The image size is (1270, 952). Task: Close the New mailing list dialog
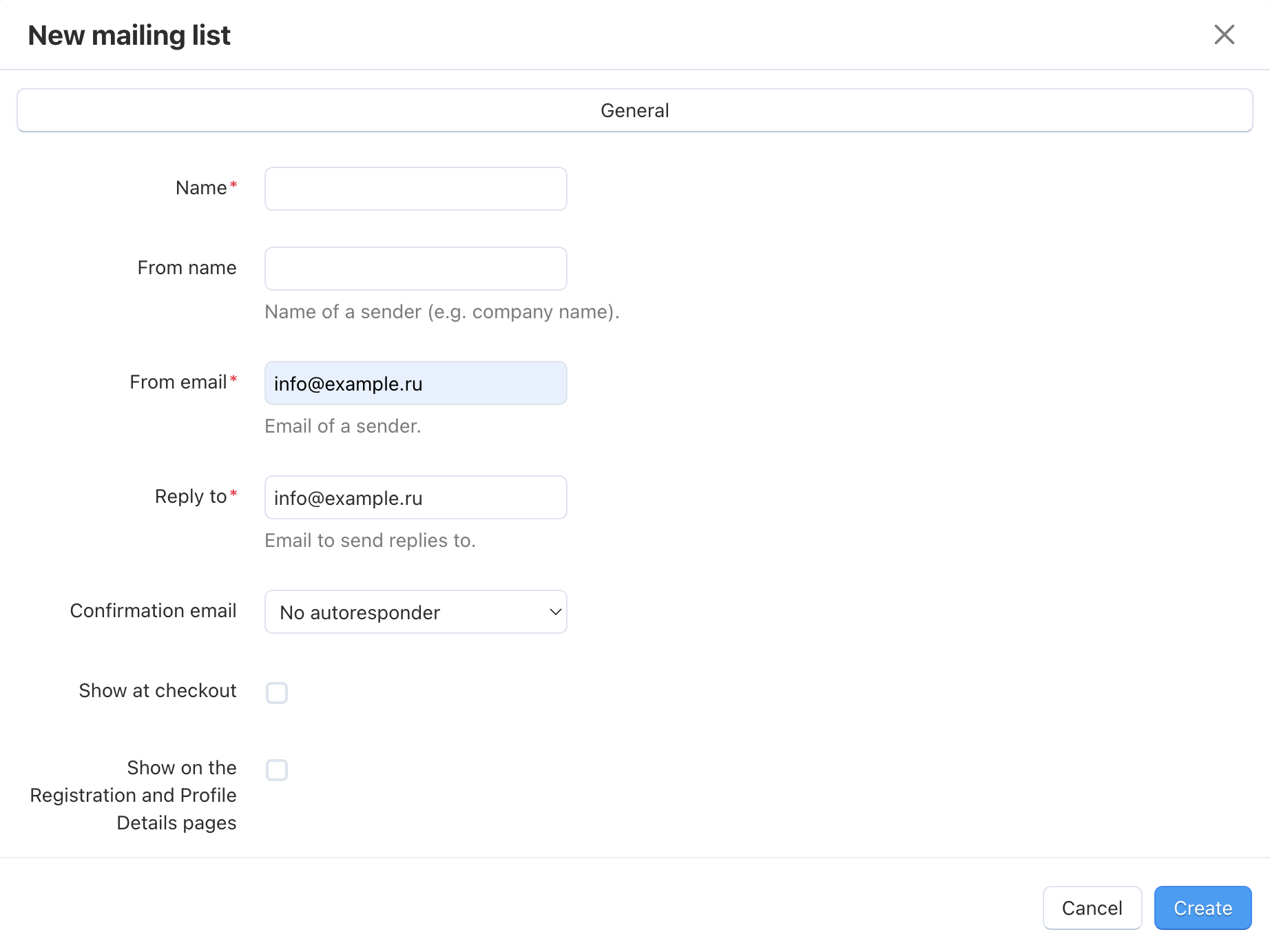1224,34
